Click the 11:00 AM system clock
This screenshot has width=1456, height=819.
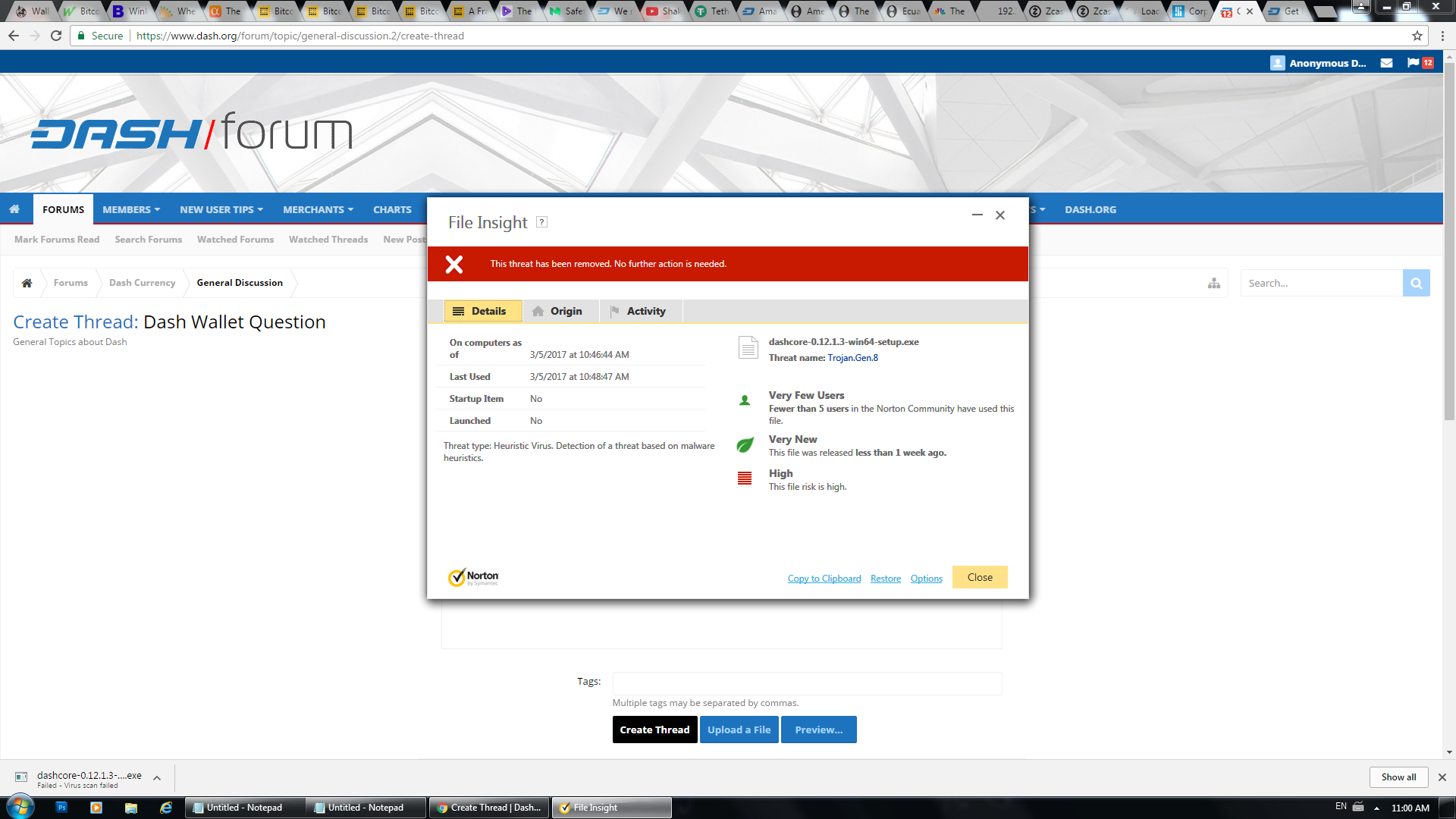(x=1410, y=808)
